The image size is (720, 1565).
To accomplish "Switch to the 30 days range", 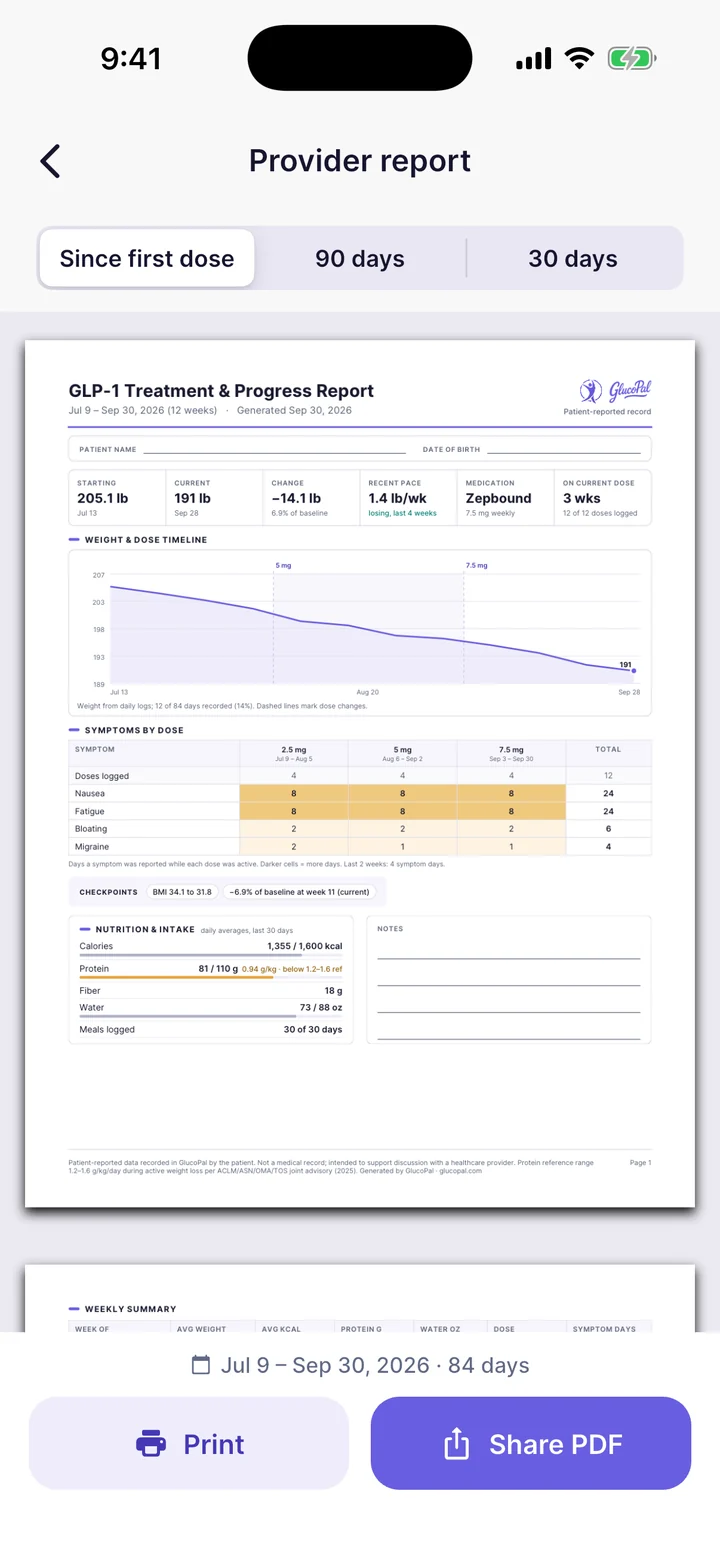I will coord(573,259).
